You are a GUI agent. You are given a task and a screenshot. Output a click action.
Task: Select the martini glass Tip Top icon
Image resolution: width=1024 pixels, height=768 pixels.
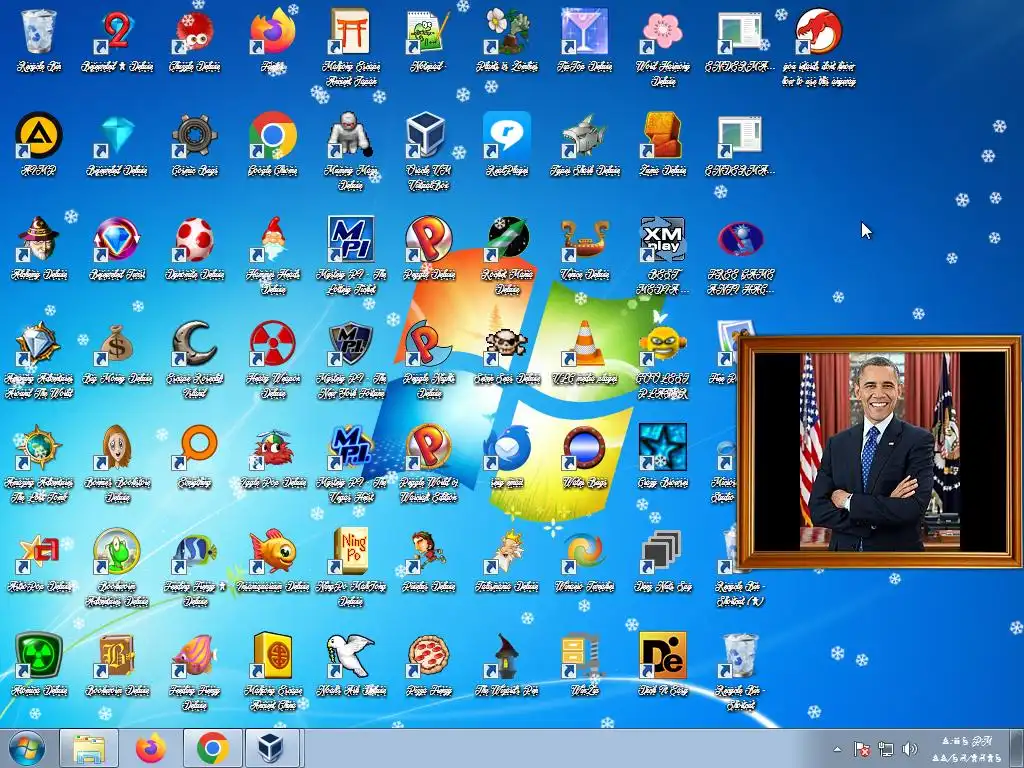click(x=584, y=31)
